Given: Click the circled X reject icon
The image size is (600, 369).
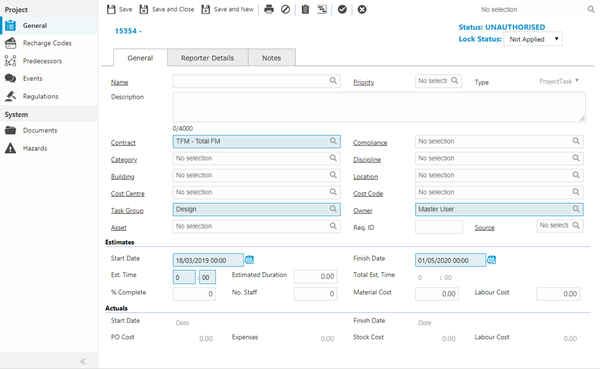Looking at the screenshot, I should (x=362, y=9).
